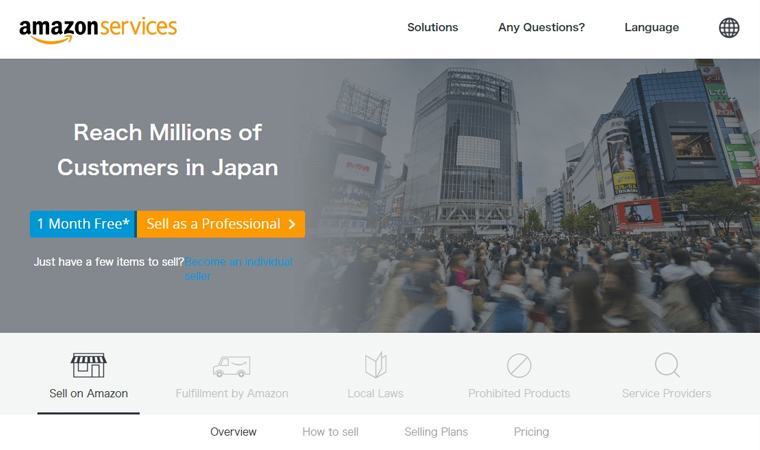Click arrow chevron on Sell as a Professional
Viewport: 760px width, 450px height.
292,224
